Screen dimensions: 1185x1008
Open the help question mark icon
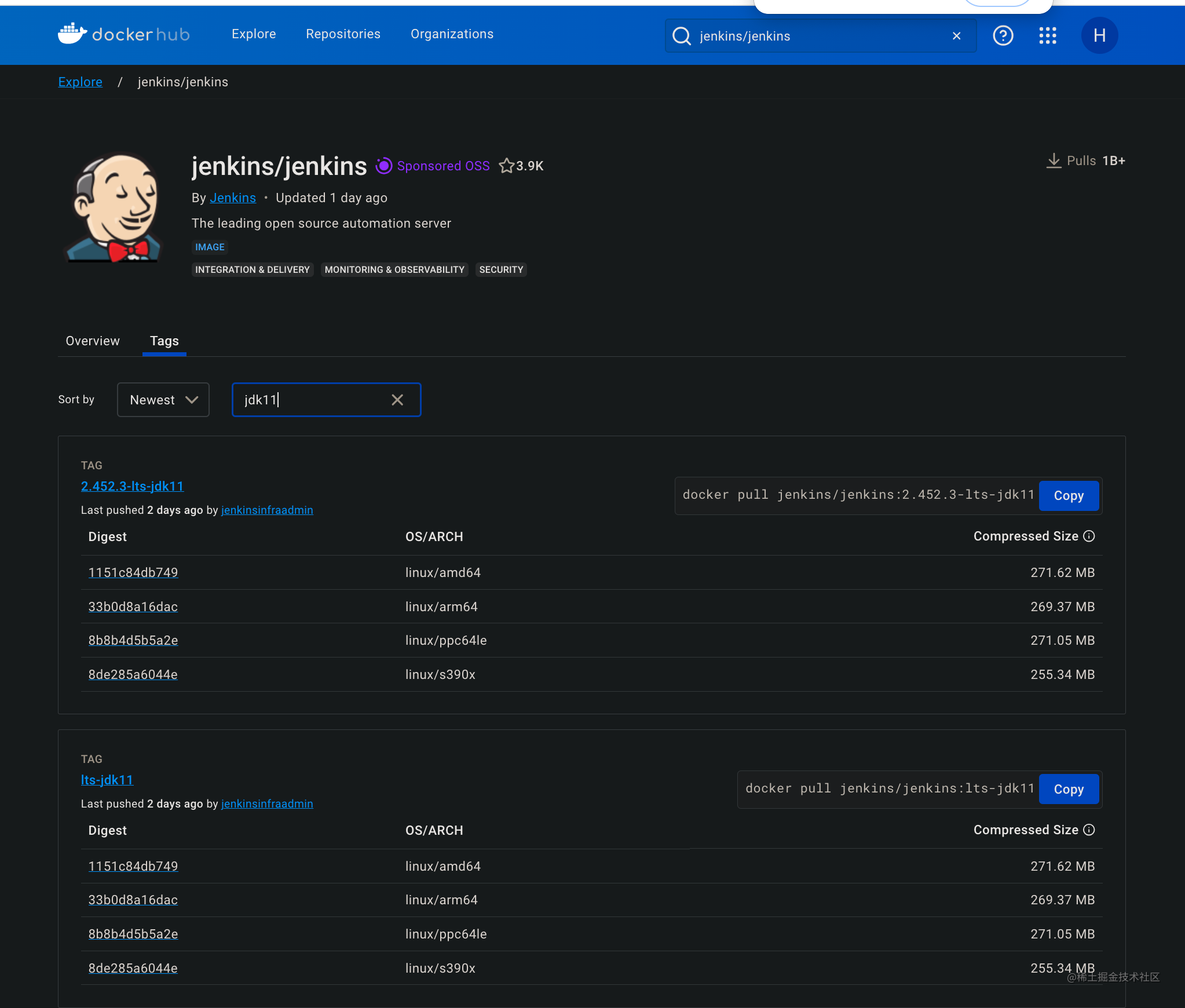point(1003,36)
